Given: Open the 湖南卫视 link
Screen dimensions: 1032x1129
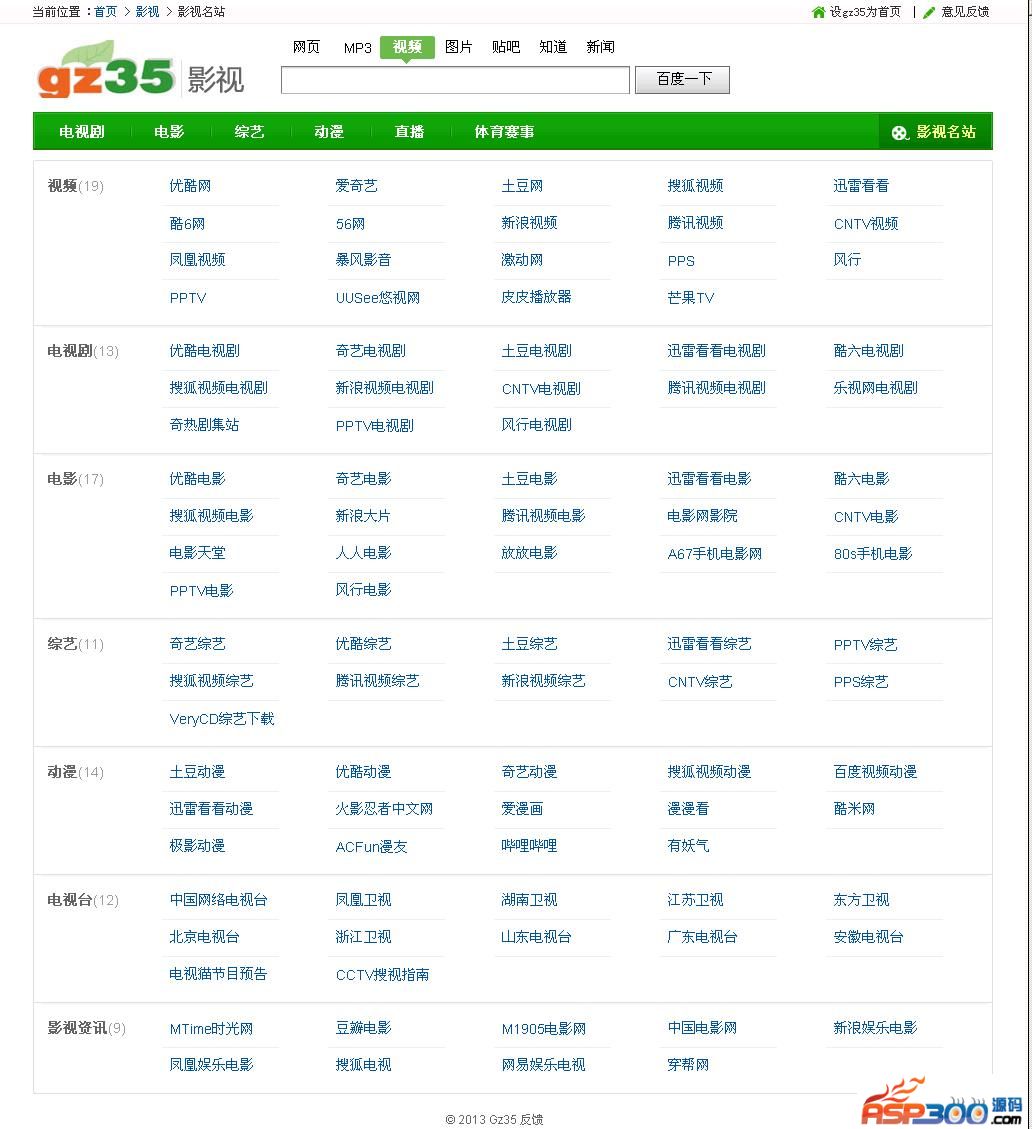Looking at the screenshot, I should pyautogui.click(x=529, y=900).
